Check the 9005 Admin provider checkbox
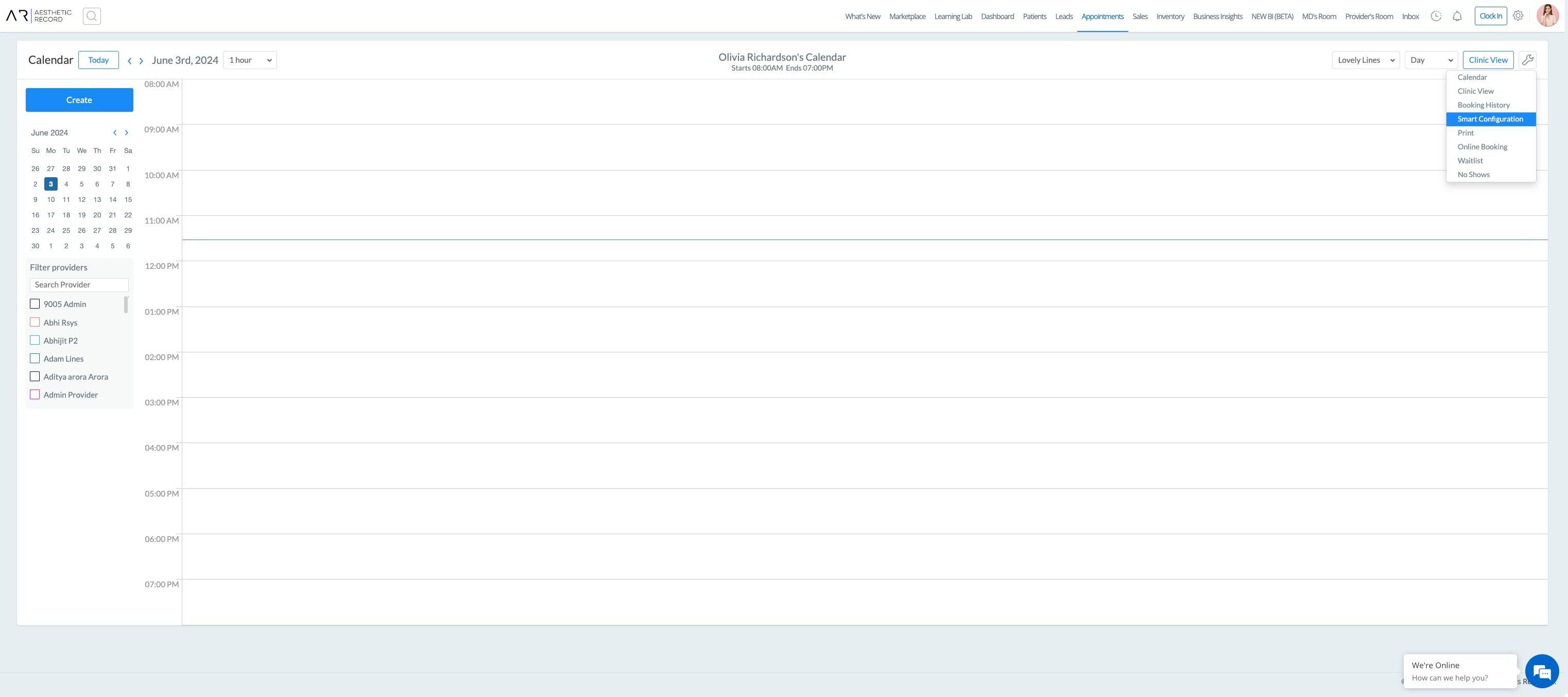This screenshot has width=1568, height=697. [x=35, y=304]
